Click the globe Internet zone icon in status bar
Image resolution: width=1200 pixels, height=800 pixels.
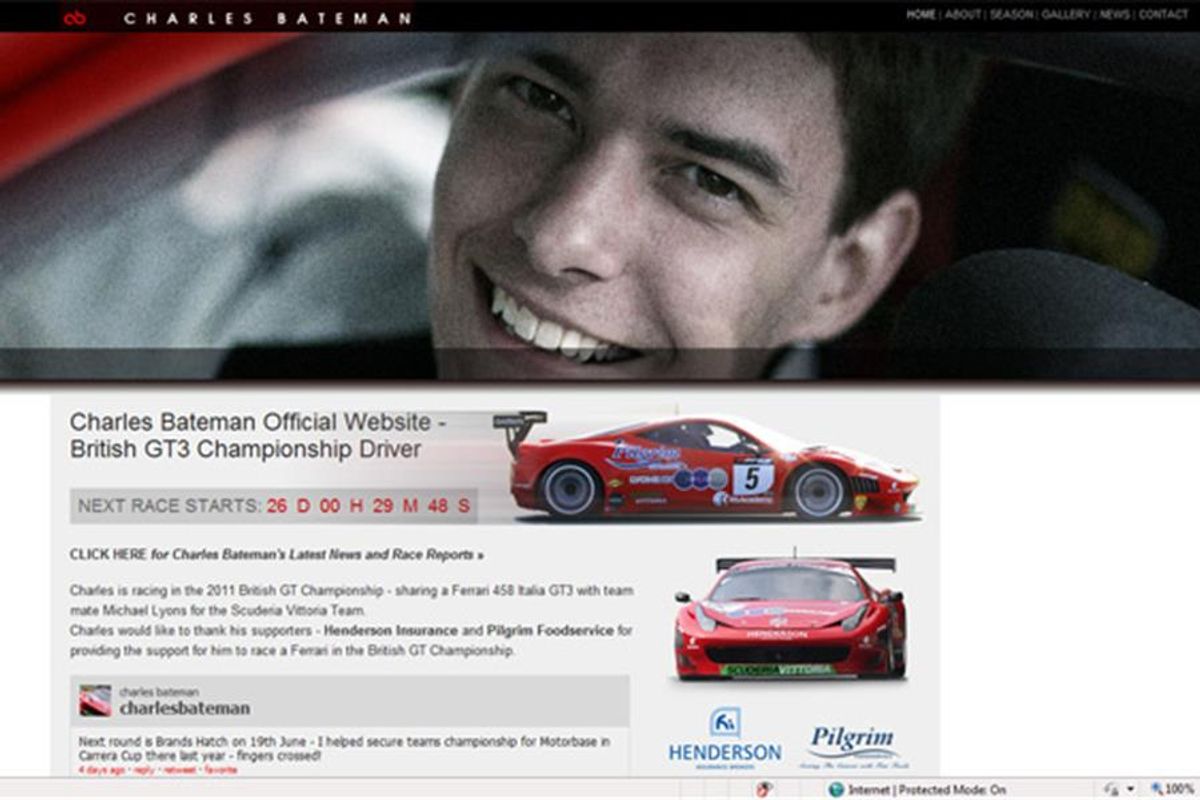[838, 787]
